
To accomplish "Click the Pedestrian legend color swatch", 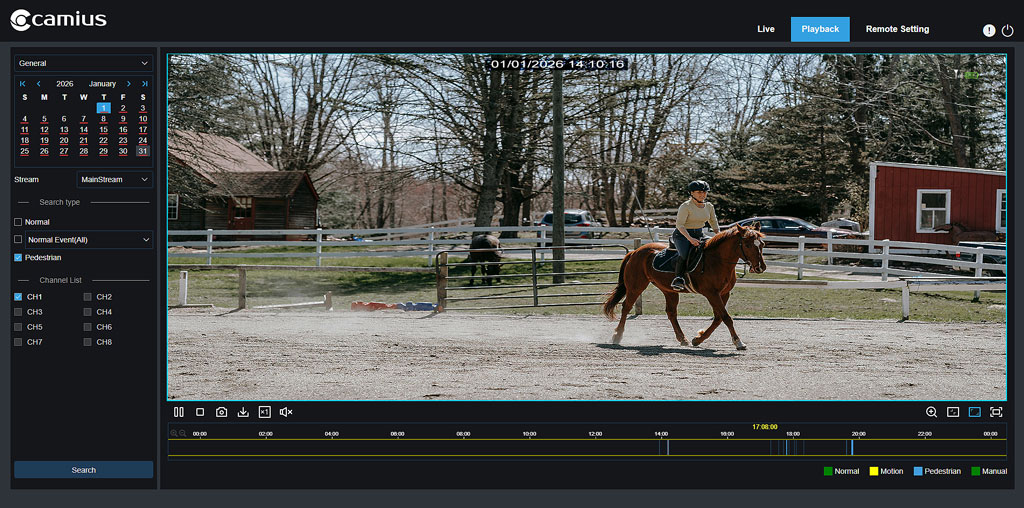I will [x=918, y=471].
